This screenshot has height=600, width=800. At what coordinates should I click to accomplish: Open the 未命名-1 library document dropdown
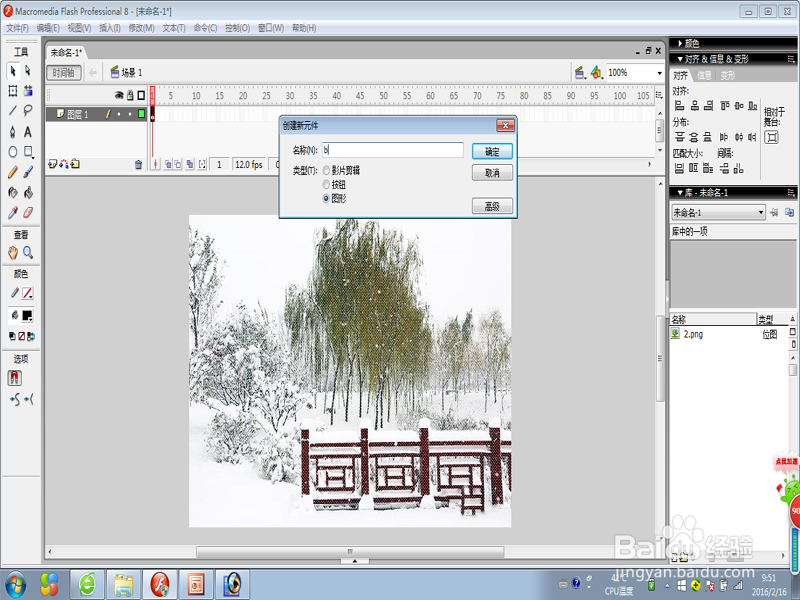pyautogui.click(x=761, y=212)
